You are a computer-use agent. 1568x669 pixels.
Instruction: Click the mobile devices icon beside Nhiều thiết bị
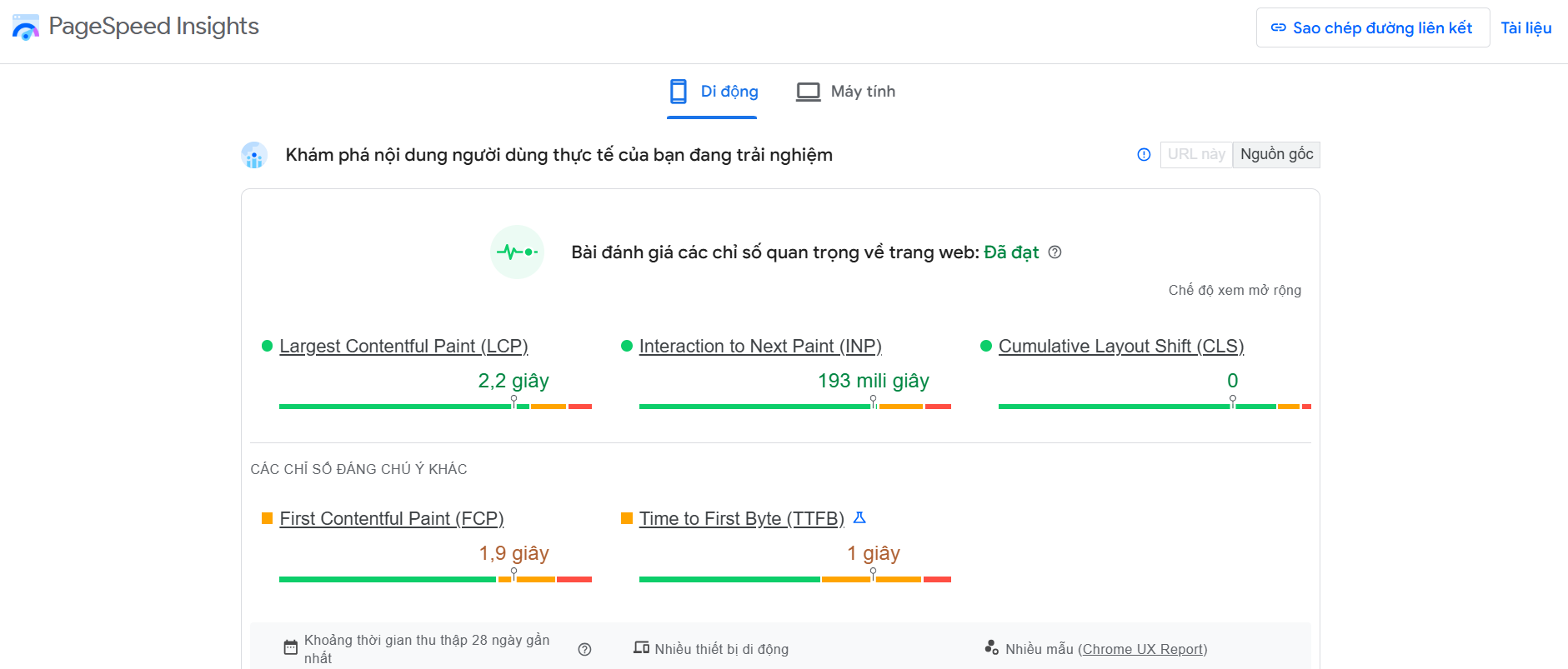click(643, 647)
